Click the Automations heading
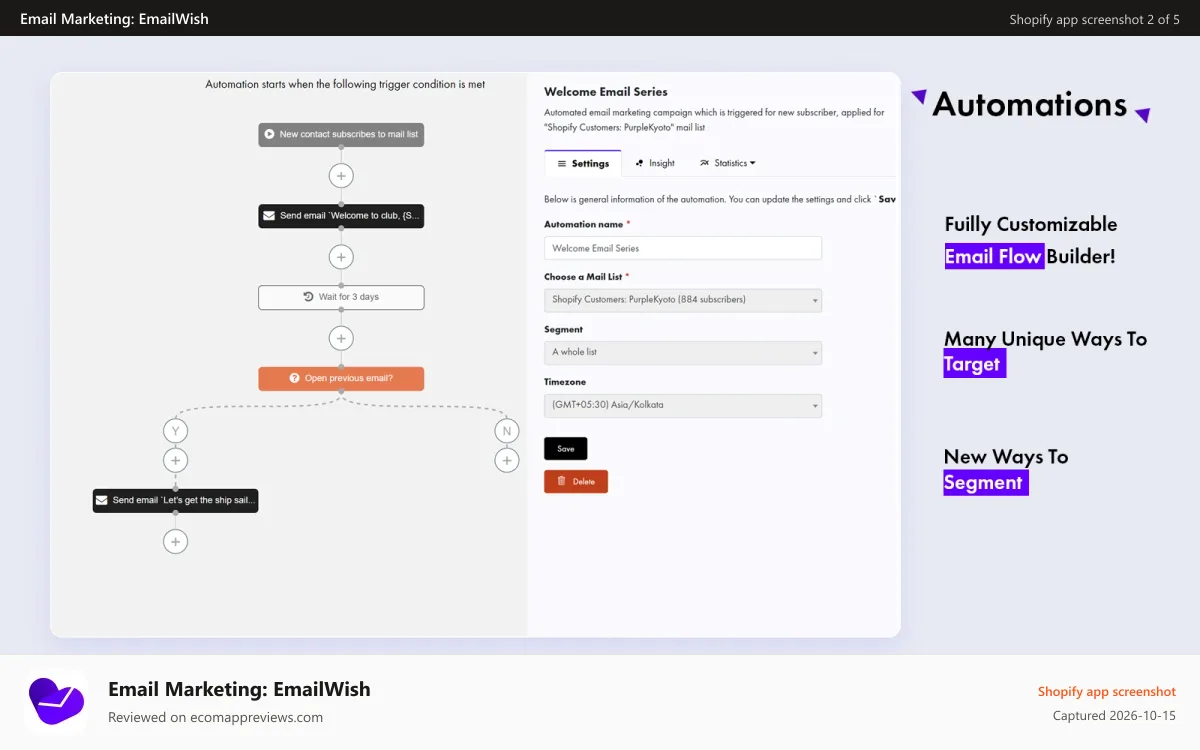The height and width of the screenshot is (750, 1200). point(1030,105)
